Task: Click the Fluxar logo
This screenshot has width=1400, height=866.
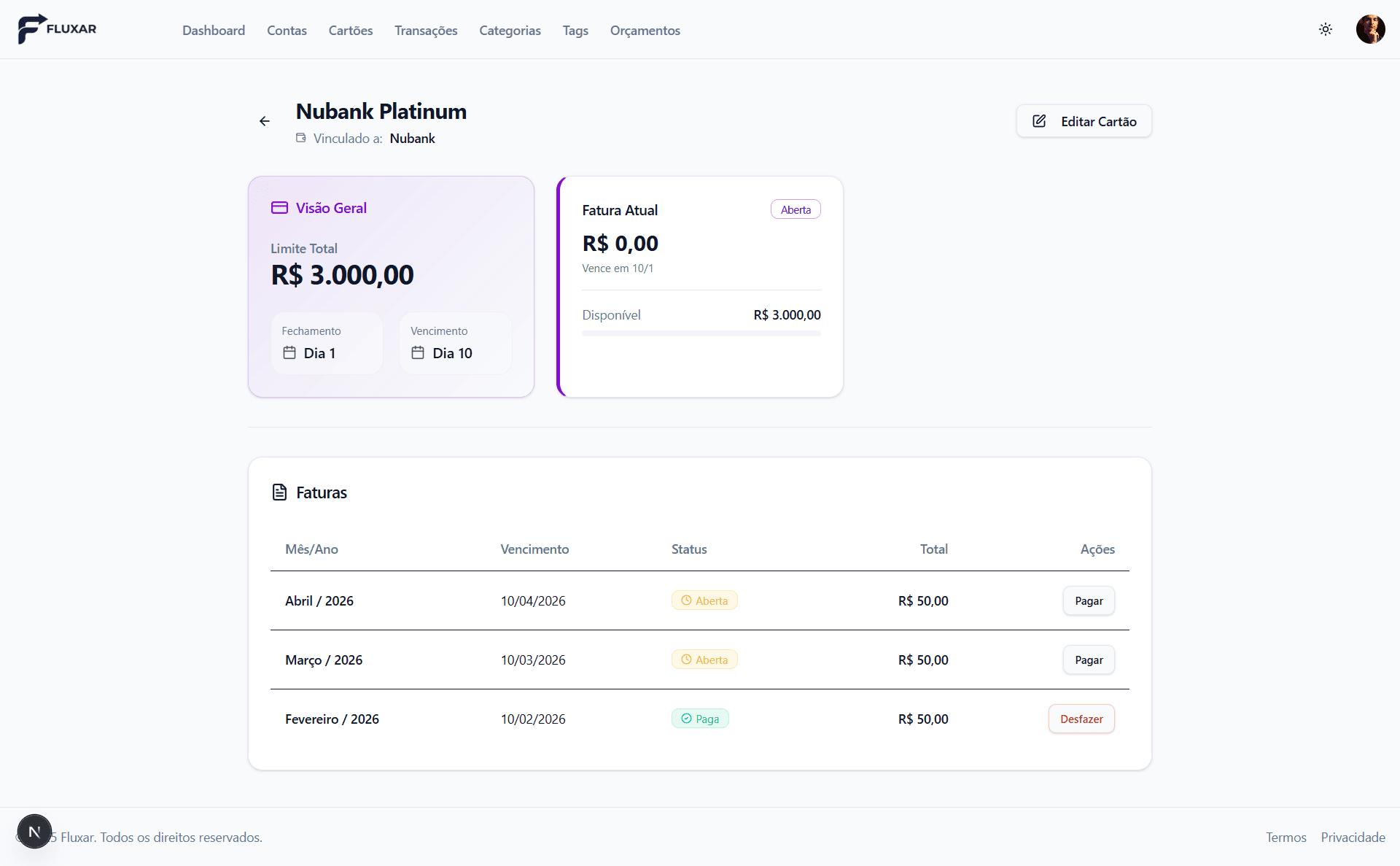Action: click(x=57, y=29)
